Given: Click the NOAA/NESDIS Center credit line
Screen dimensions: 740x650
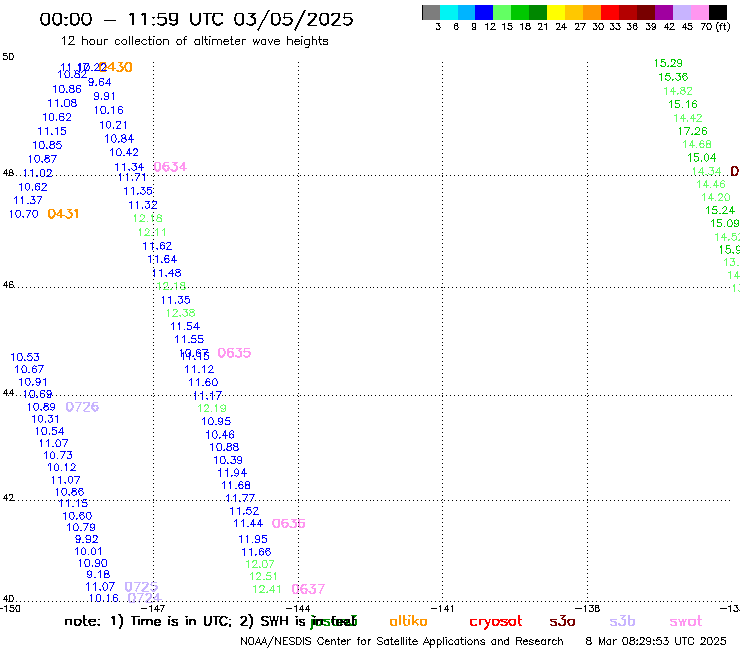Looking at the screenshot, I should [x=402, y=642].
